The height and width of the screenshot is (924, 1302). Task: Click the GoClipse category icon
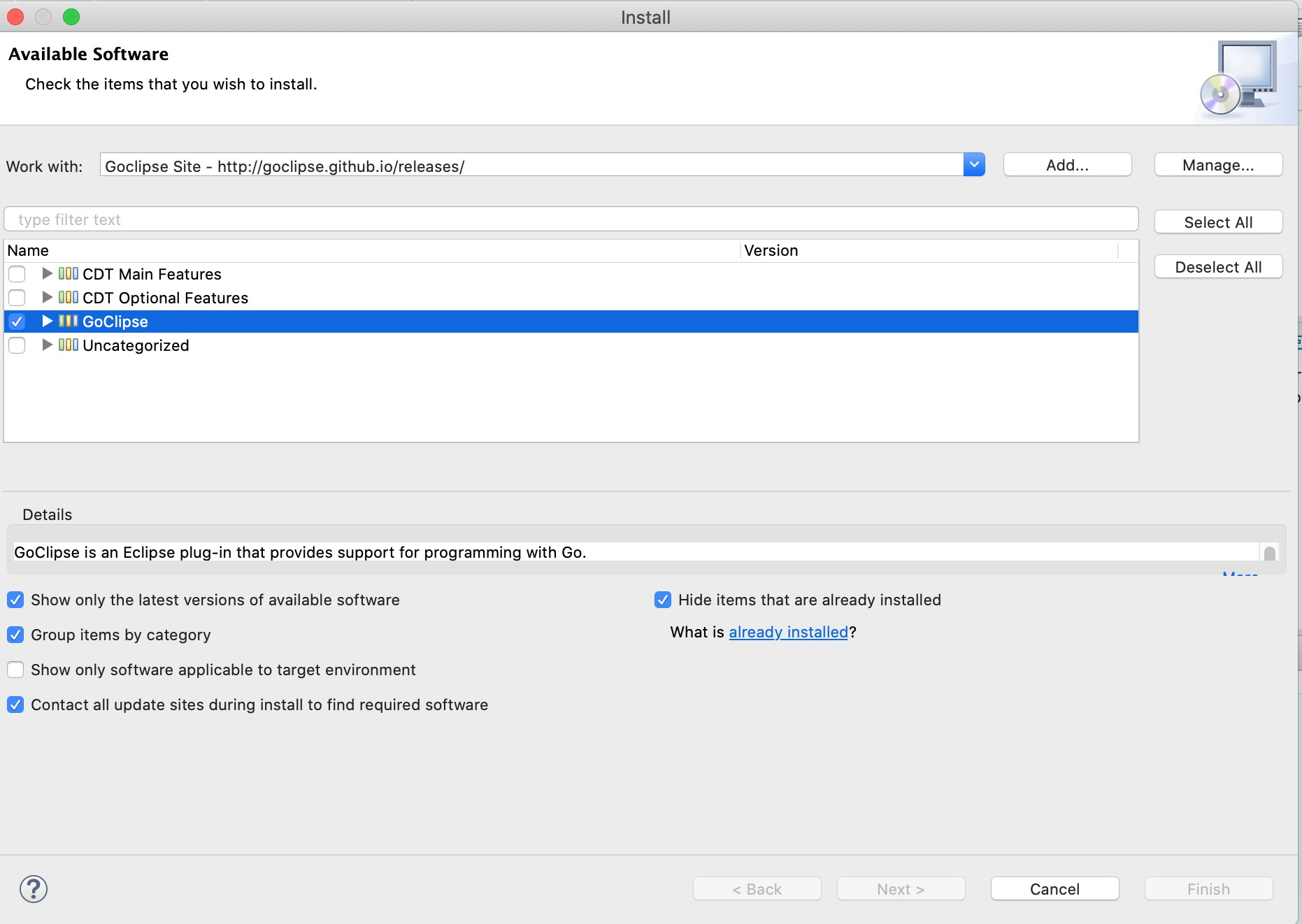68,321
